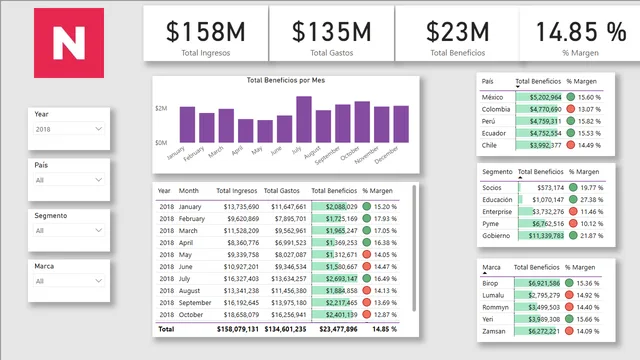Click the October bar in chart
The height and width of the screenshot is (360, 640).
pos(362,122)
